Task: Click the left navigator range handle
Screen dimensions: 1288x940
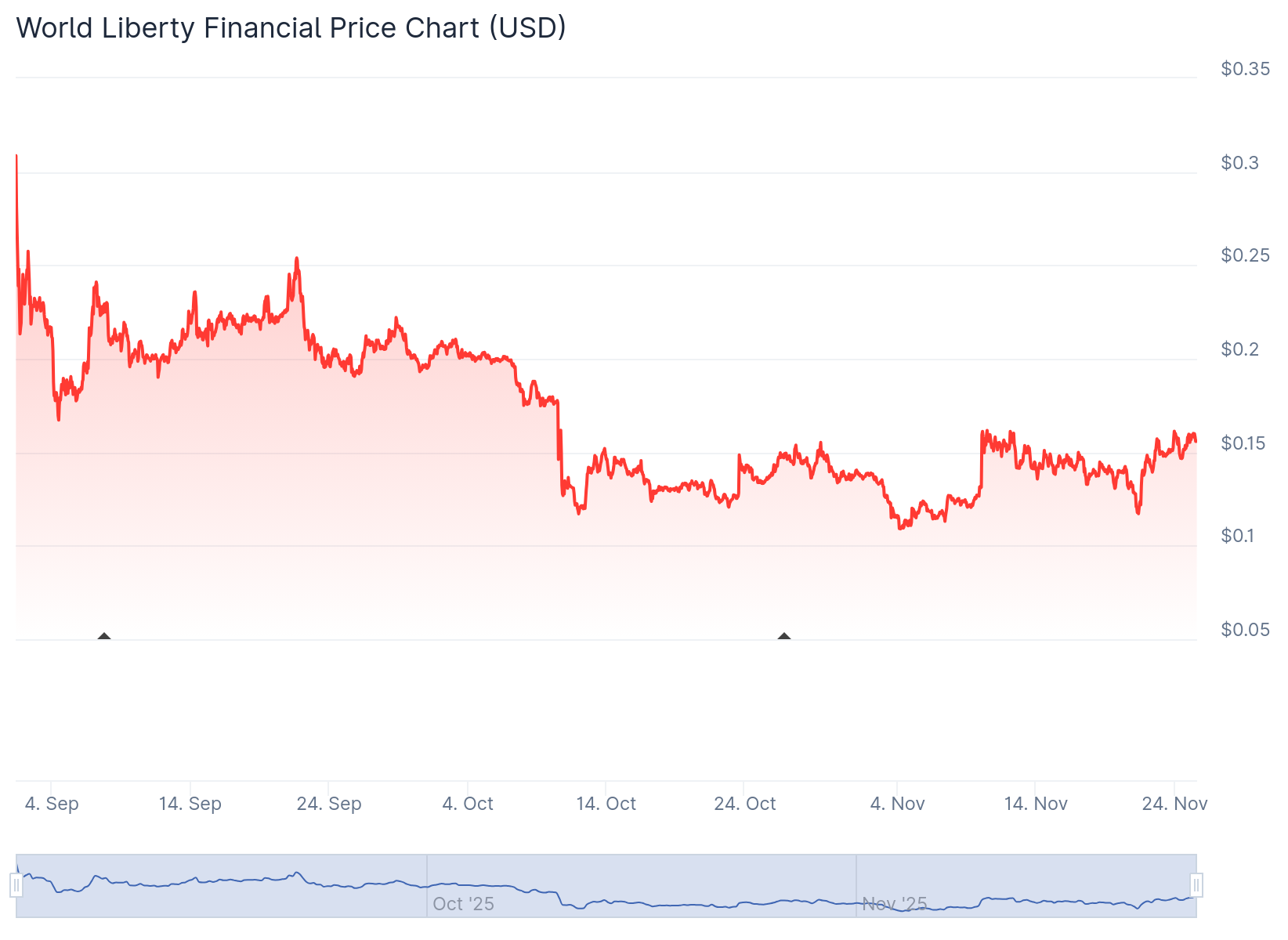Action: (16, 886)
